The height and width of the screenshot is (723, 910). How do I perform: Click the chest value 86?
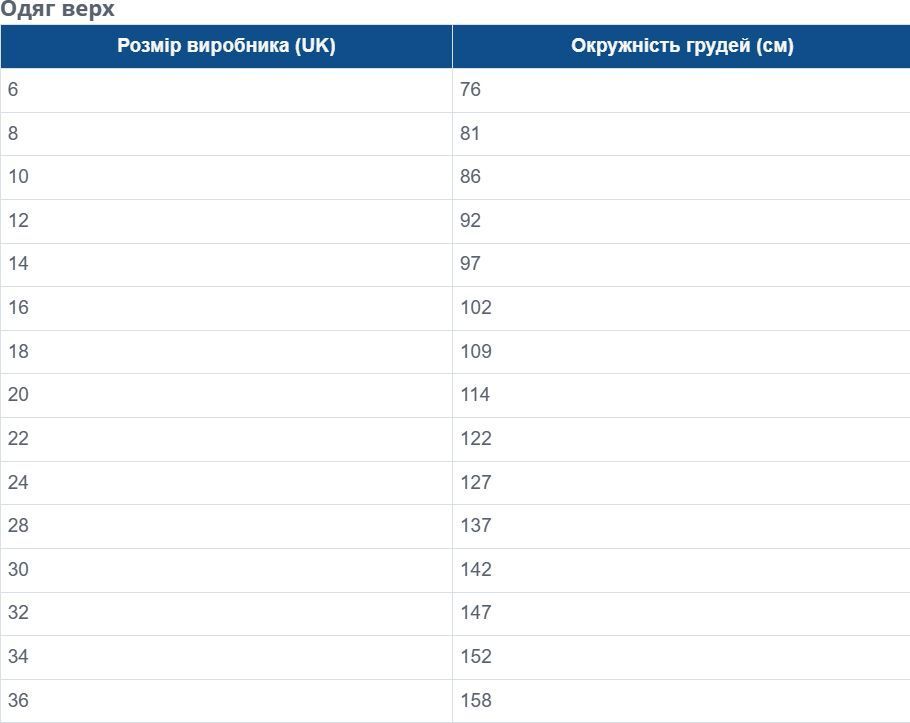470,176
